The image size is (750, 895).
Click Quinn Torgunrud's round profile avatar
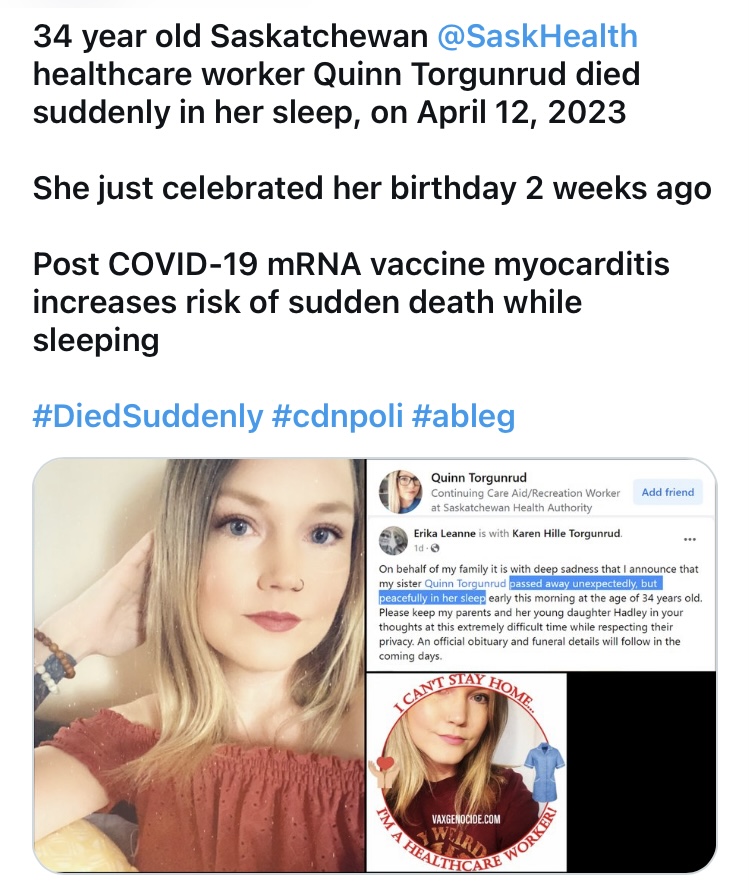(398, 491)
